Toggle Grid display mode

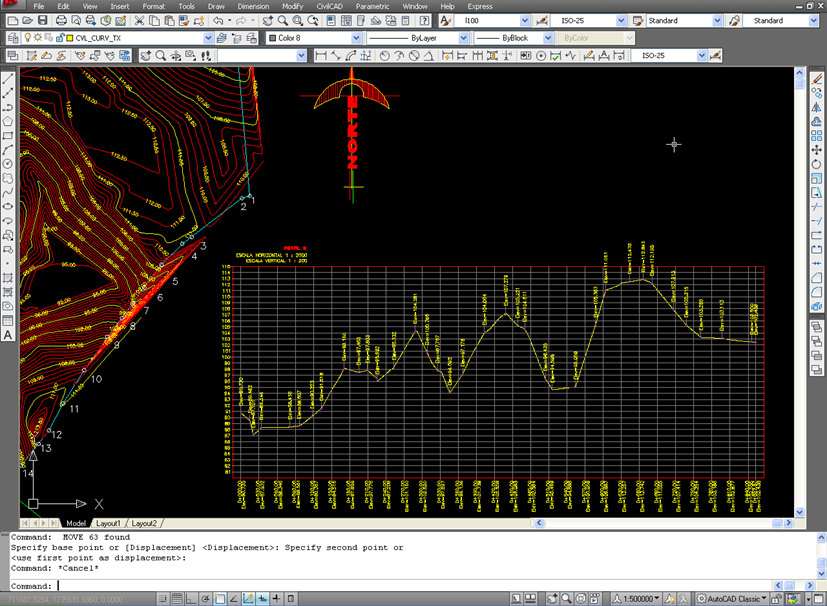tap(176, 597)
